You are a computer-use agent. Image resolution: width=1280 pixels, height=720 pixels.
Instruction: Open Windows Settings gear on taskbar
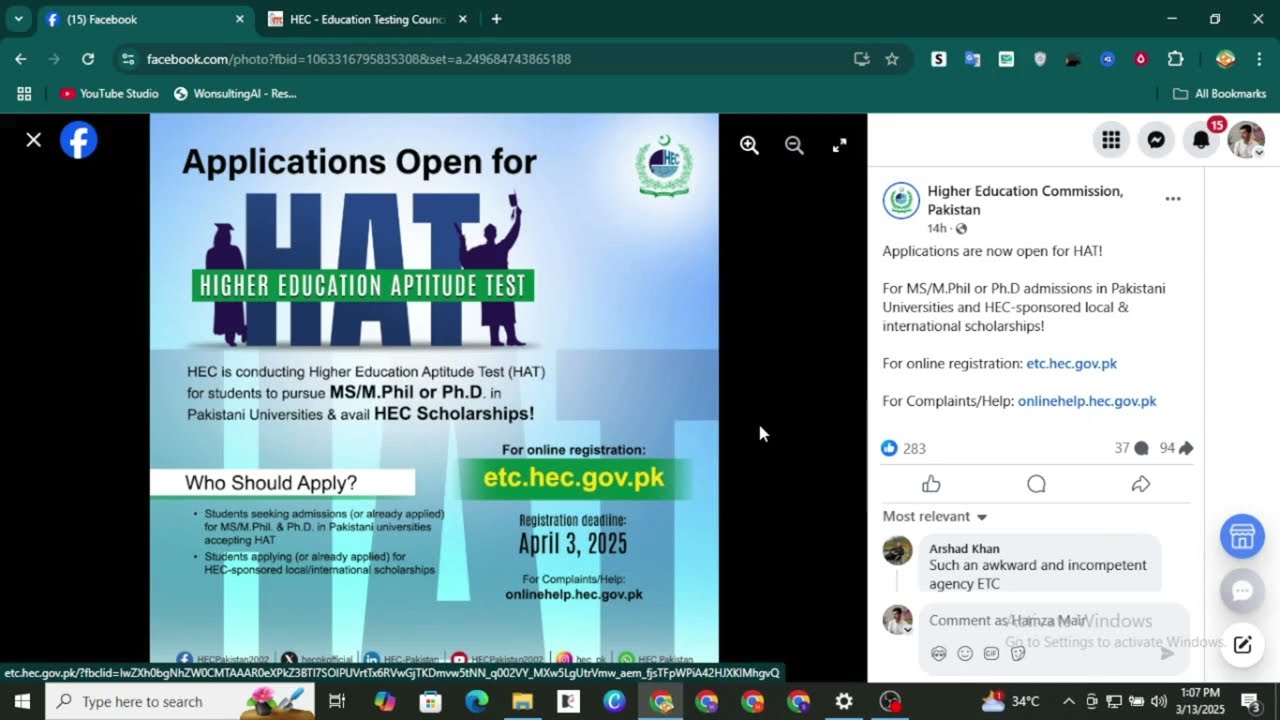point(844,702)
